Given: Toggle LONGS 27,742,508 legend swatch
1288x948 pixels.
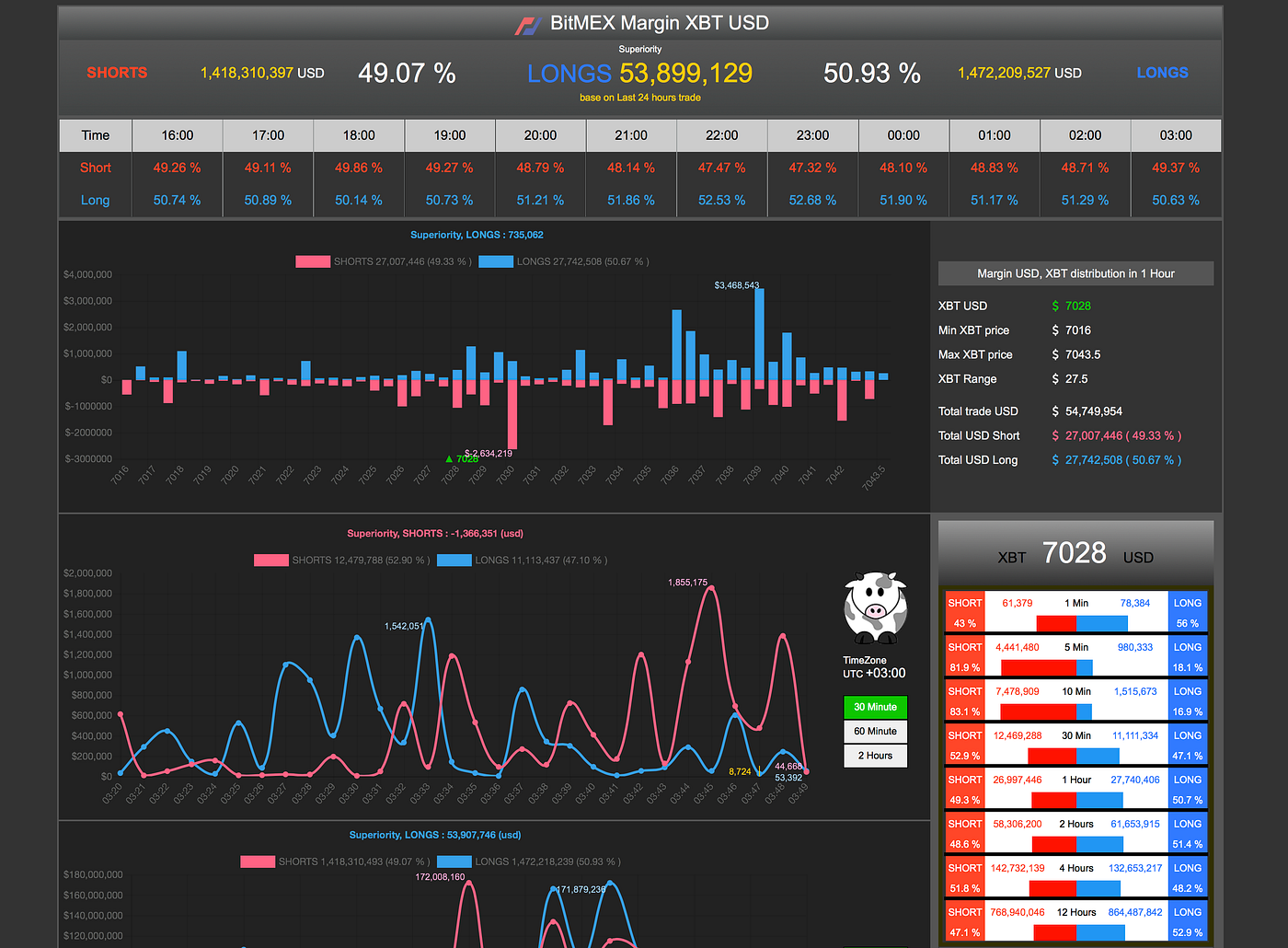Looking at the screenshot, I should coord(496,261).
